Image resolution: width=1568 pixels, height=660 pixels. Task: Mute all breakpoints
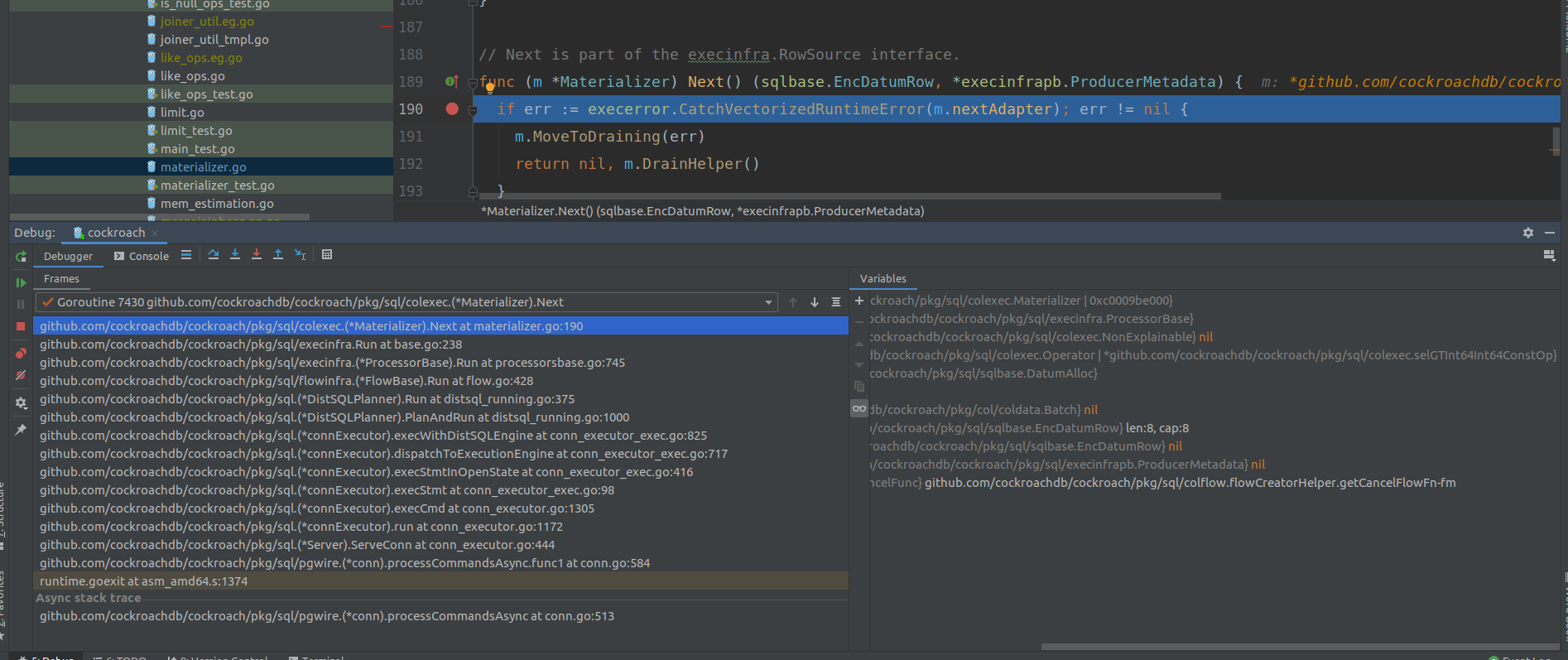click(21, 375)
